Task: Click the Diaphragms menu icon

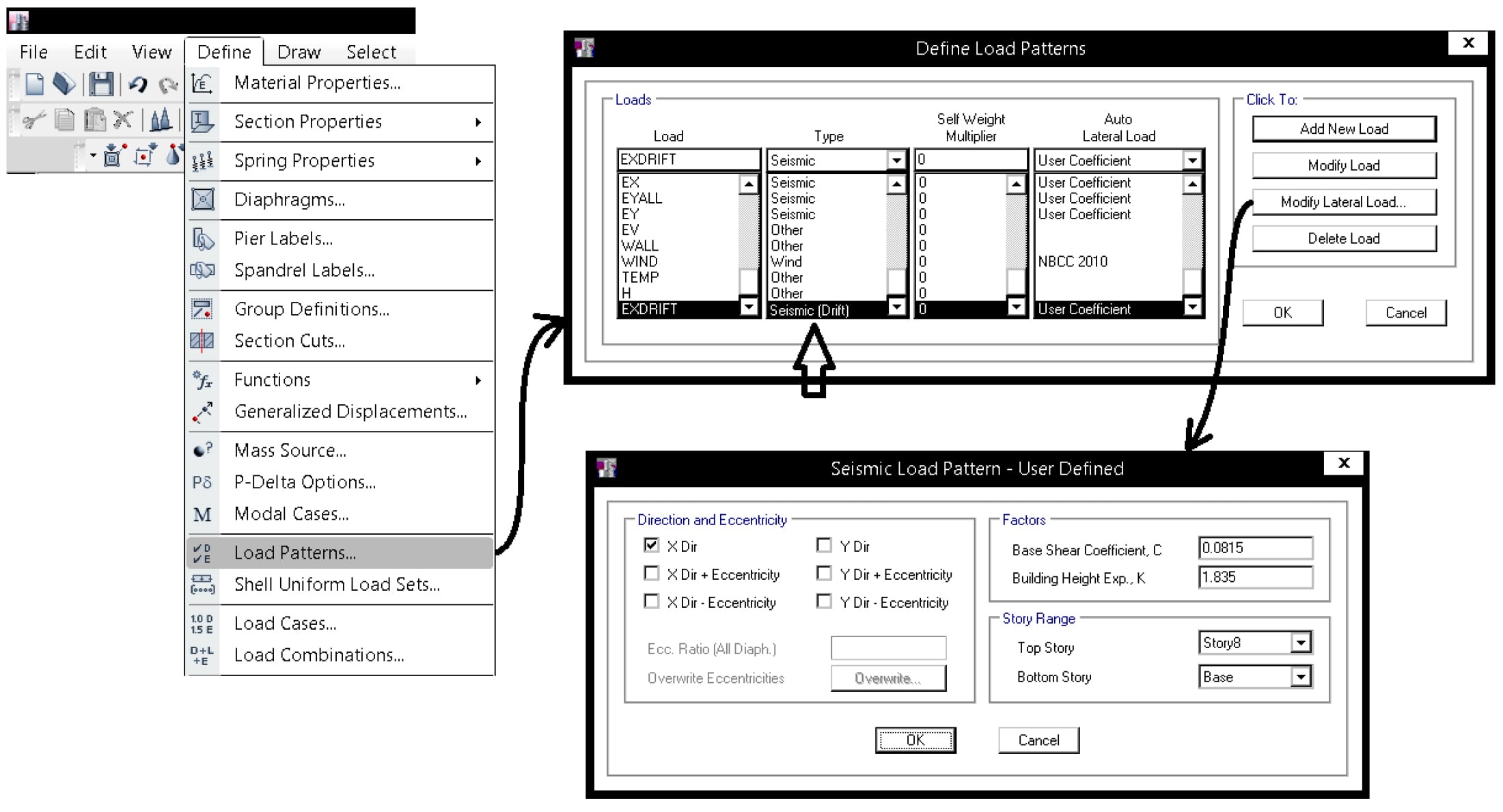Action: point(202,200)
